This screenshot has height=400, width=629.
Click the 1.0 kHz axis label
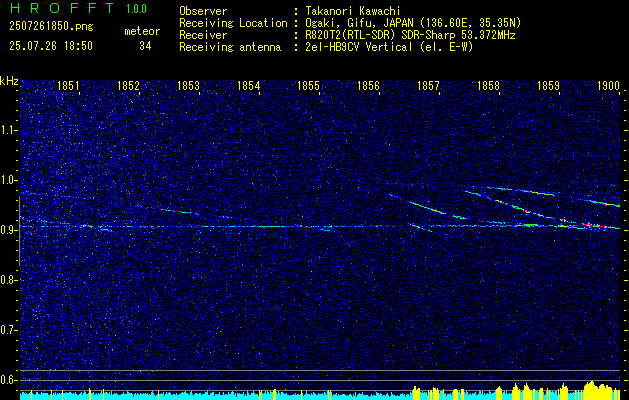coord(7,180)
